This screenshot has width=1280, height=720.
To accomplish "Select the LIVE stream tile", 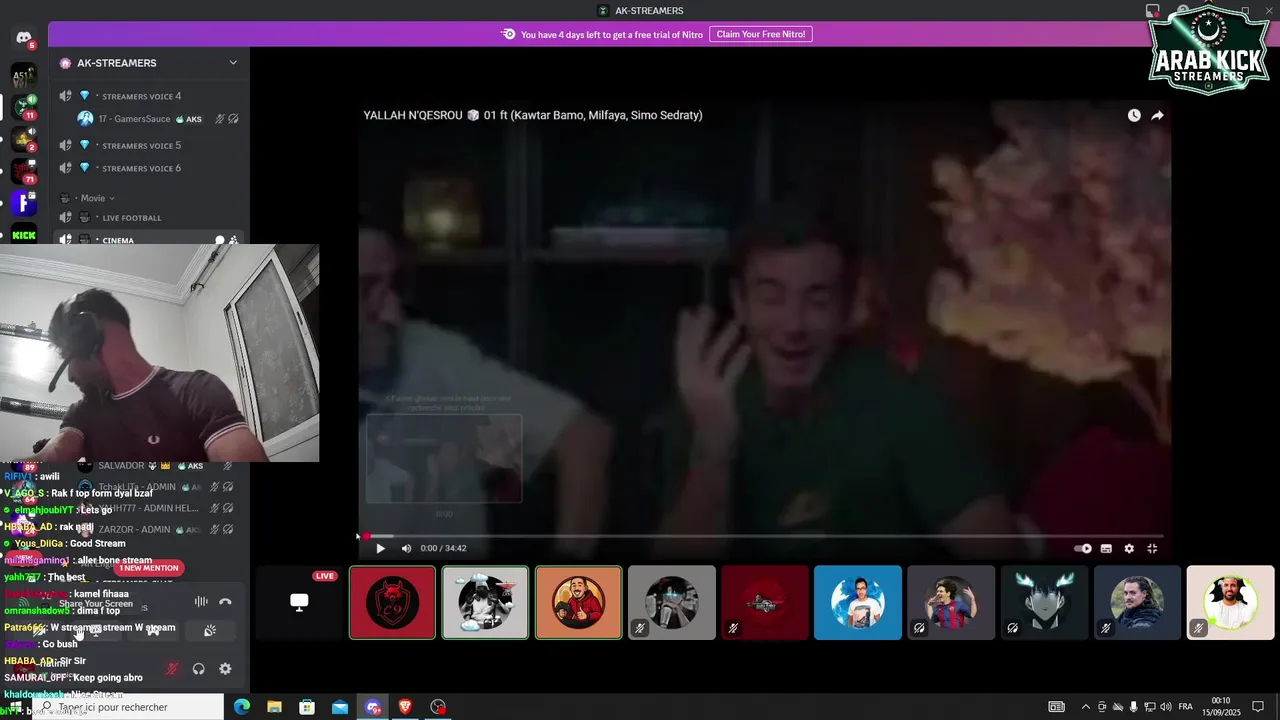I will pos(299,602).
